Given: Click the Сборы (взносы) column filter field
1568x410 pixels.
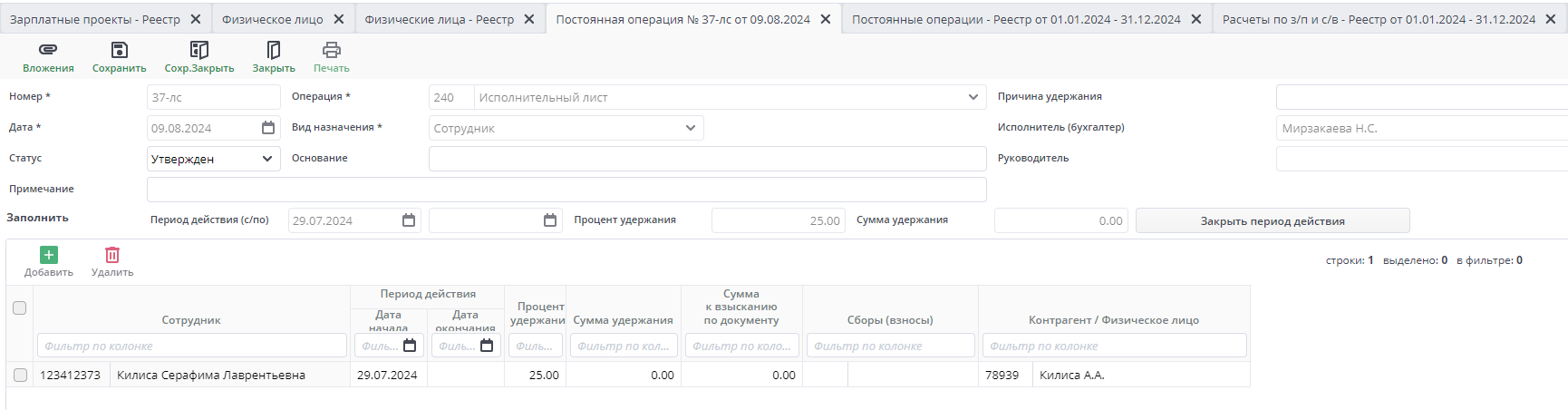Looking at the screenshot, I should pos(890,346).
